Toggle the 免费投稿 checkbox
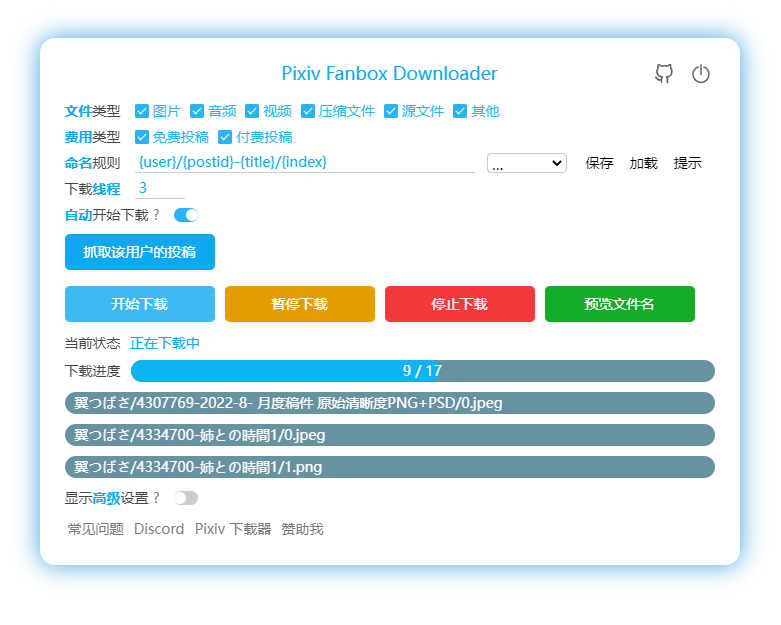 coord(142,137)
